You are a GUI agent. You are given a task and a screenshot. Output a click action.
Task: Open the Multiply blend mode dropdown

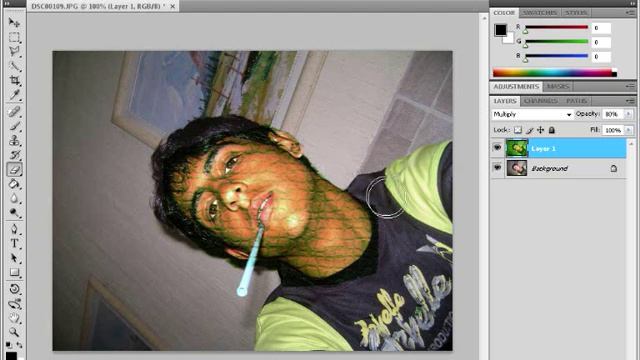click(x=532, y=114)
